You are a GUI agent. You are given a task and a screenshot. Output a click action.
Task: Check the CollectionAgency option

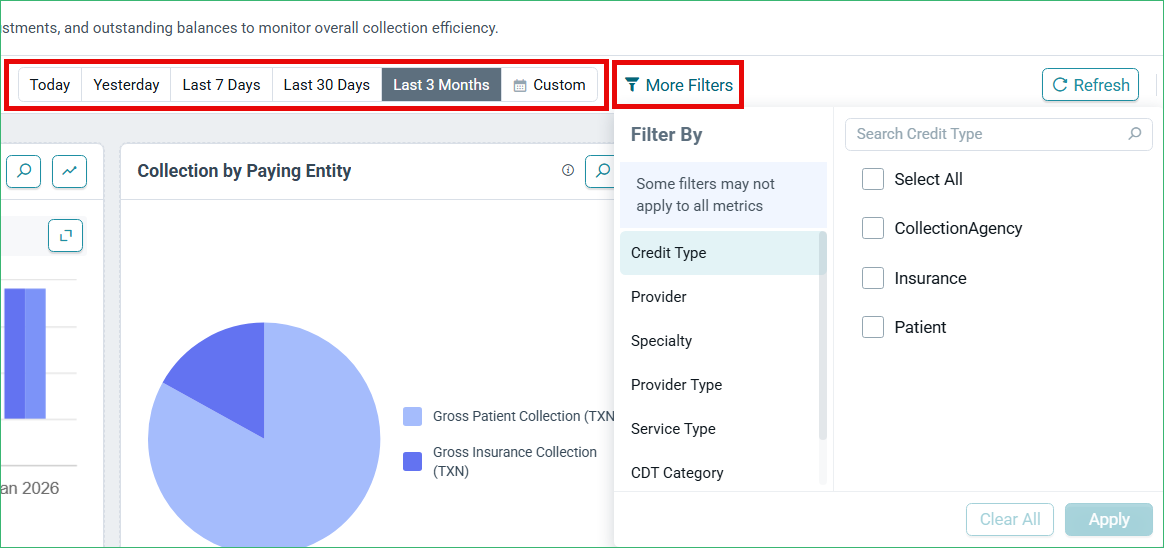pyautogui.click(x=873, y=228)
